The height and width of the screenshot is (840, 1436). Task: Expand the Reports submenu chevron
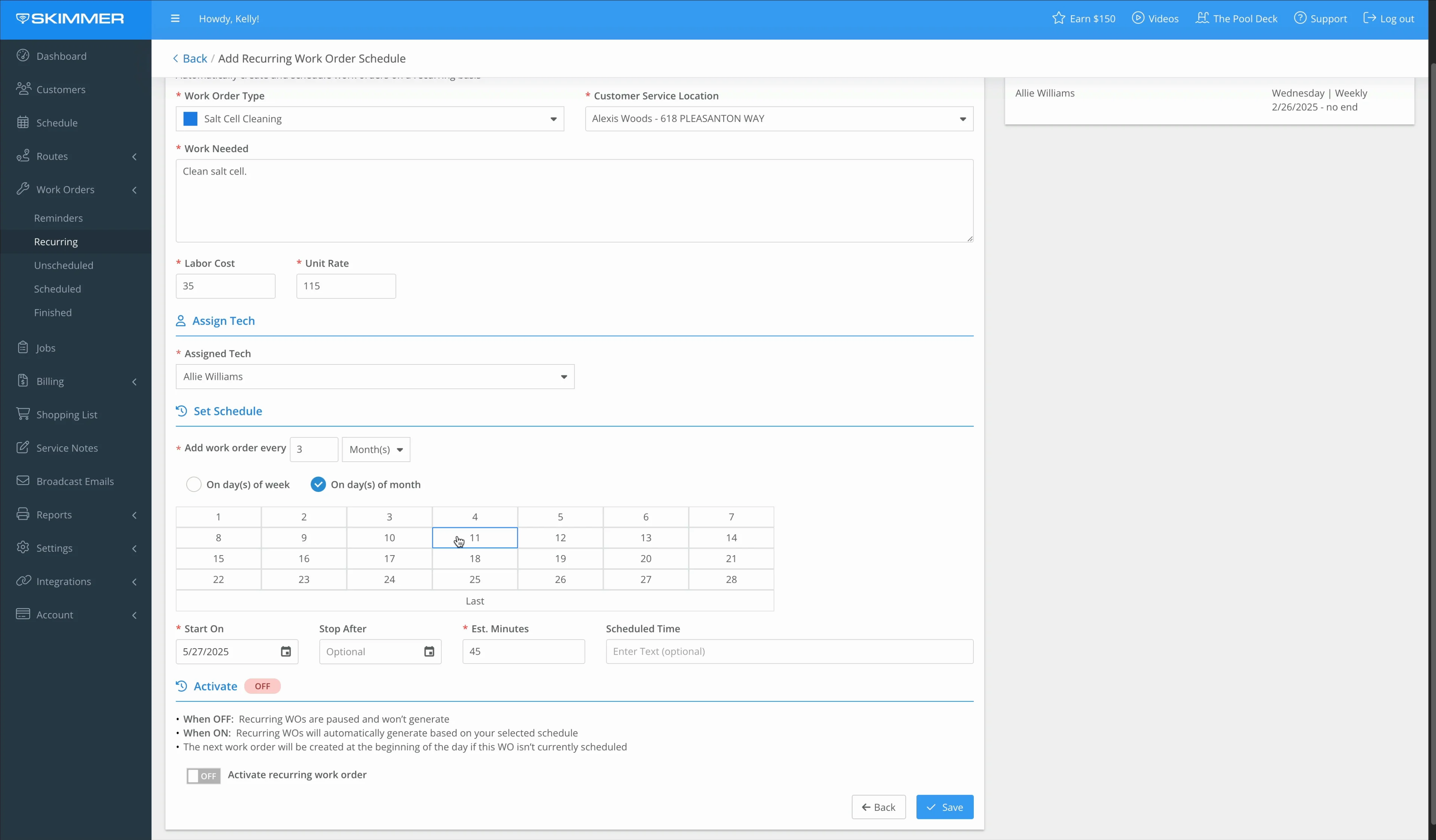(x=135, y=515)
